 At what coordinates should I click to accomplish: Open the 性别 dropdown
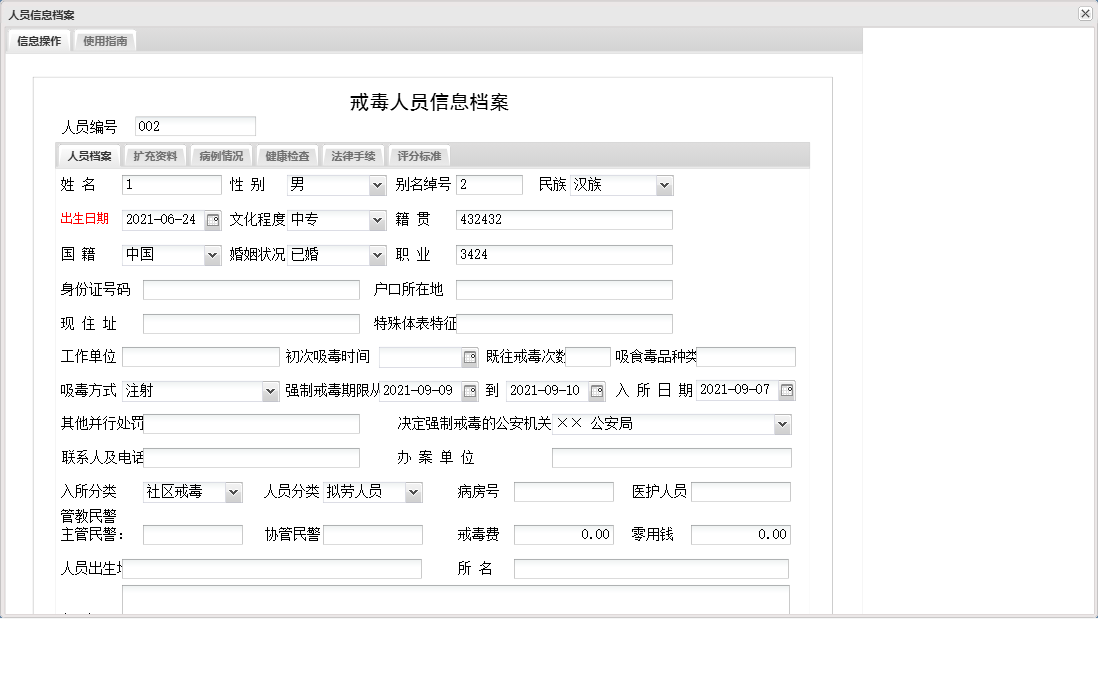375,184
